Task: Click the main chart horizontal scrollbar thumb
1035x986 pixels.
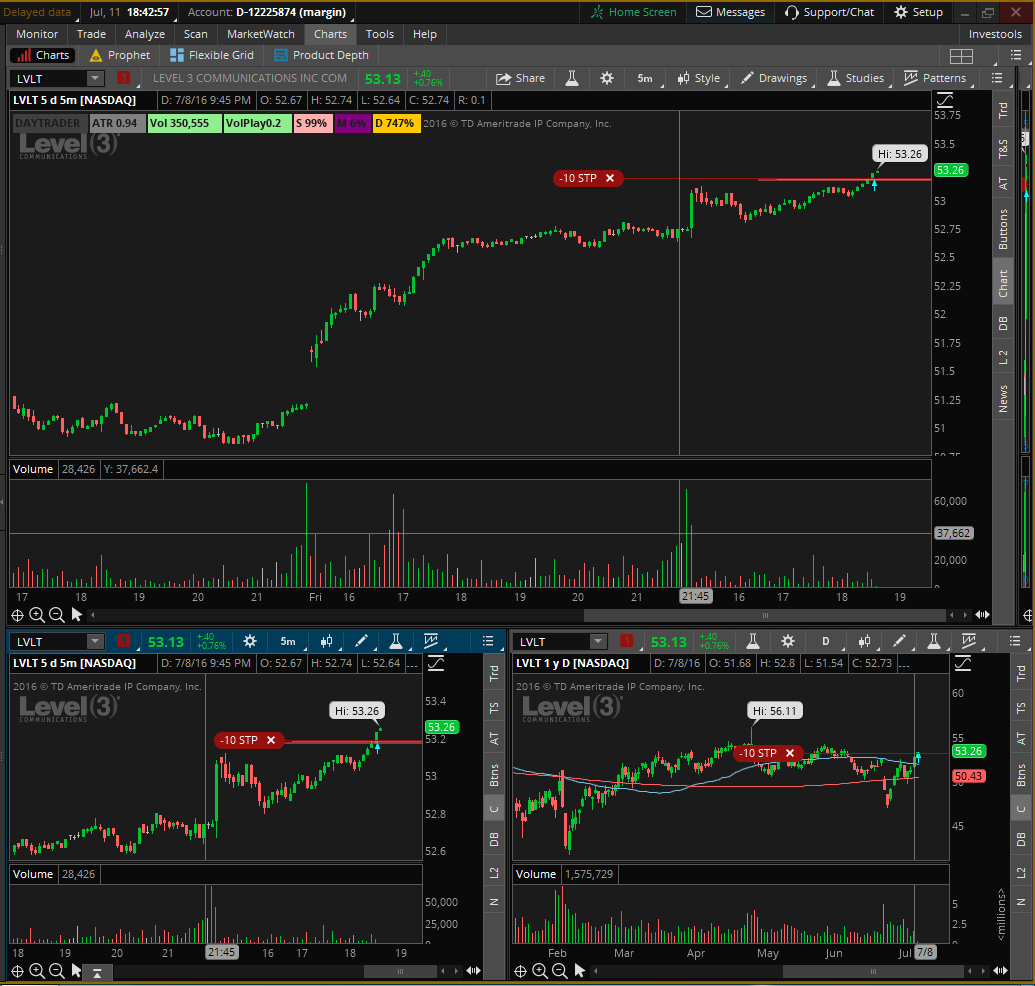Action: click(x=765, y=615)
